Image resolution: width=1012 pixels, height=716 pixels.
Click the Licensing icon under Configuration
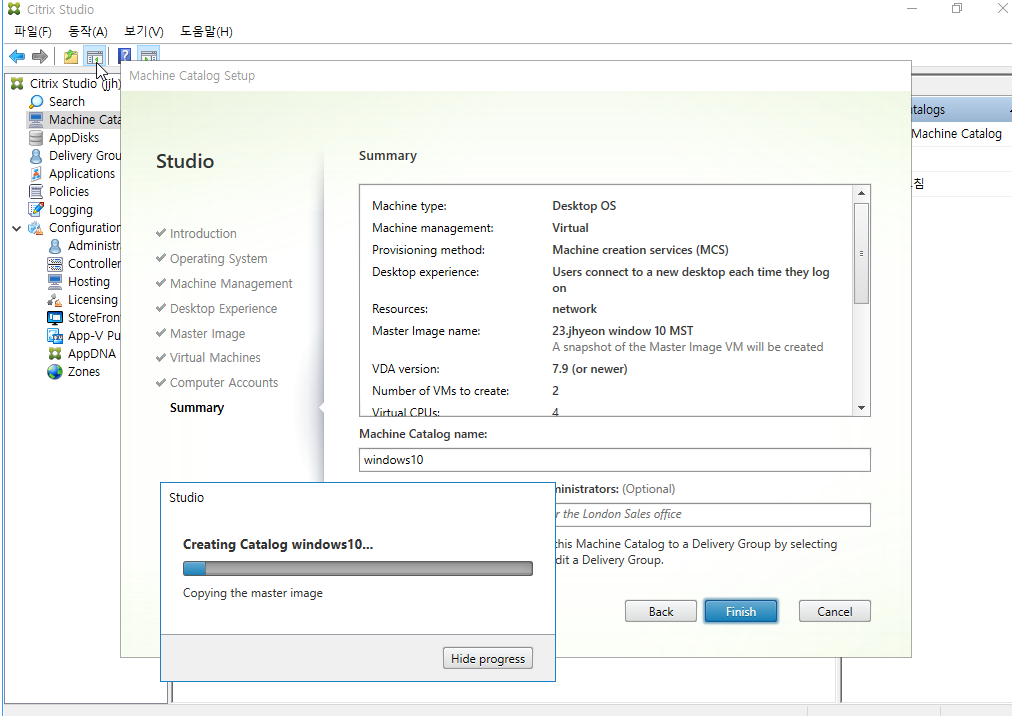pos(56,300)
